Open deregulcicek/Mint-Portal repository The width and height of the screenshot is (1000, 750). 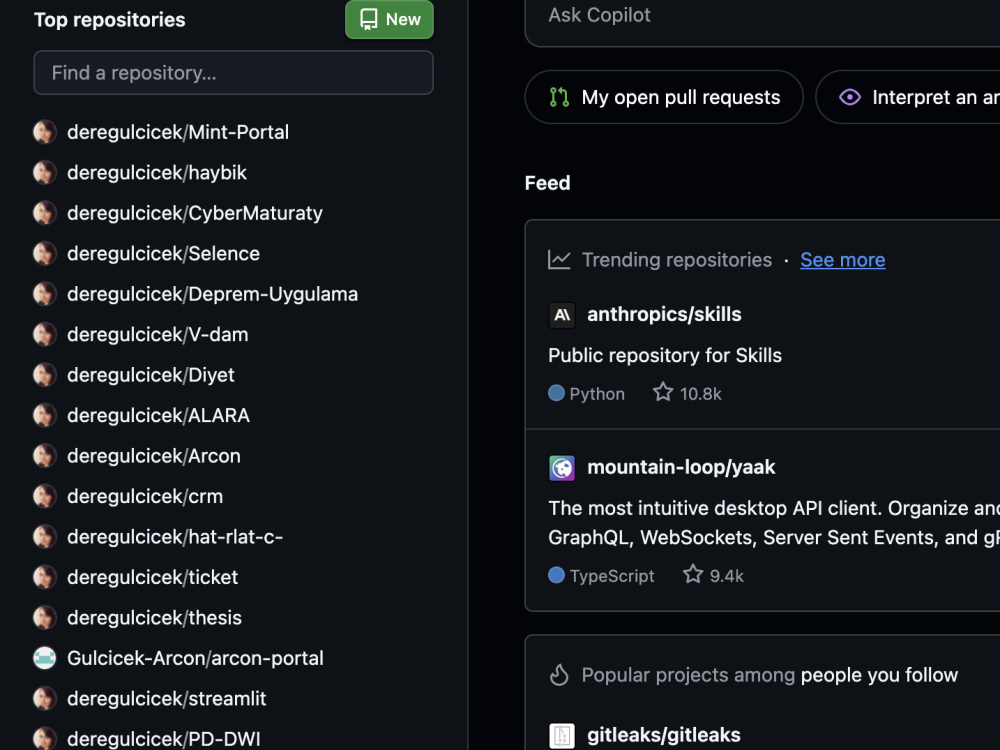[178, 132]
